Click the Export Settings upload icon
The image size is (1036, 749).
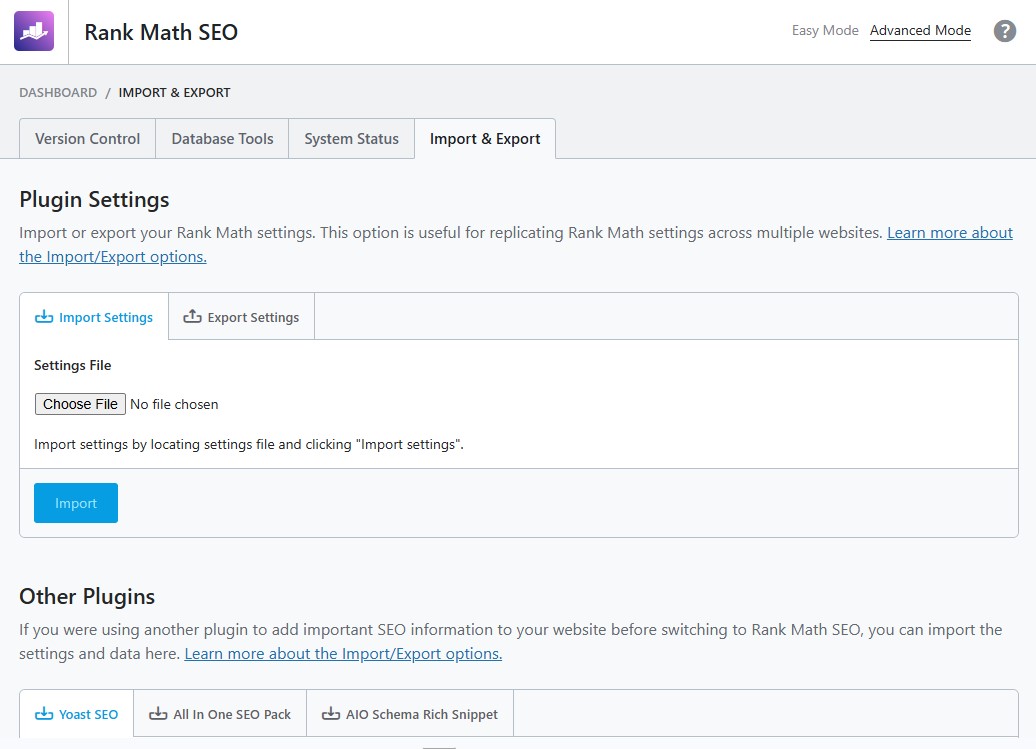[192, 316]
